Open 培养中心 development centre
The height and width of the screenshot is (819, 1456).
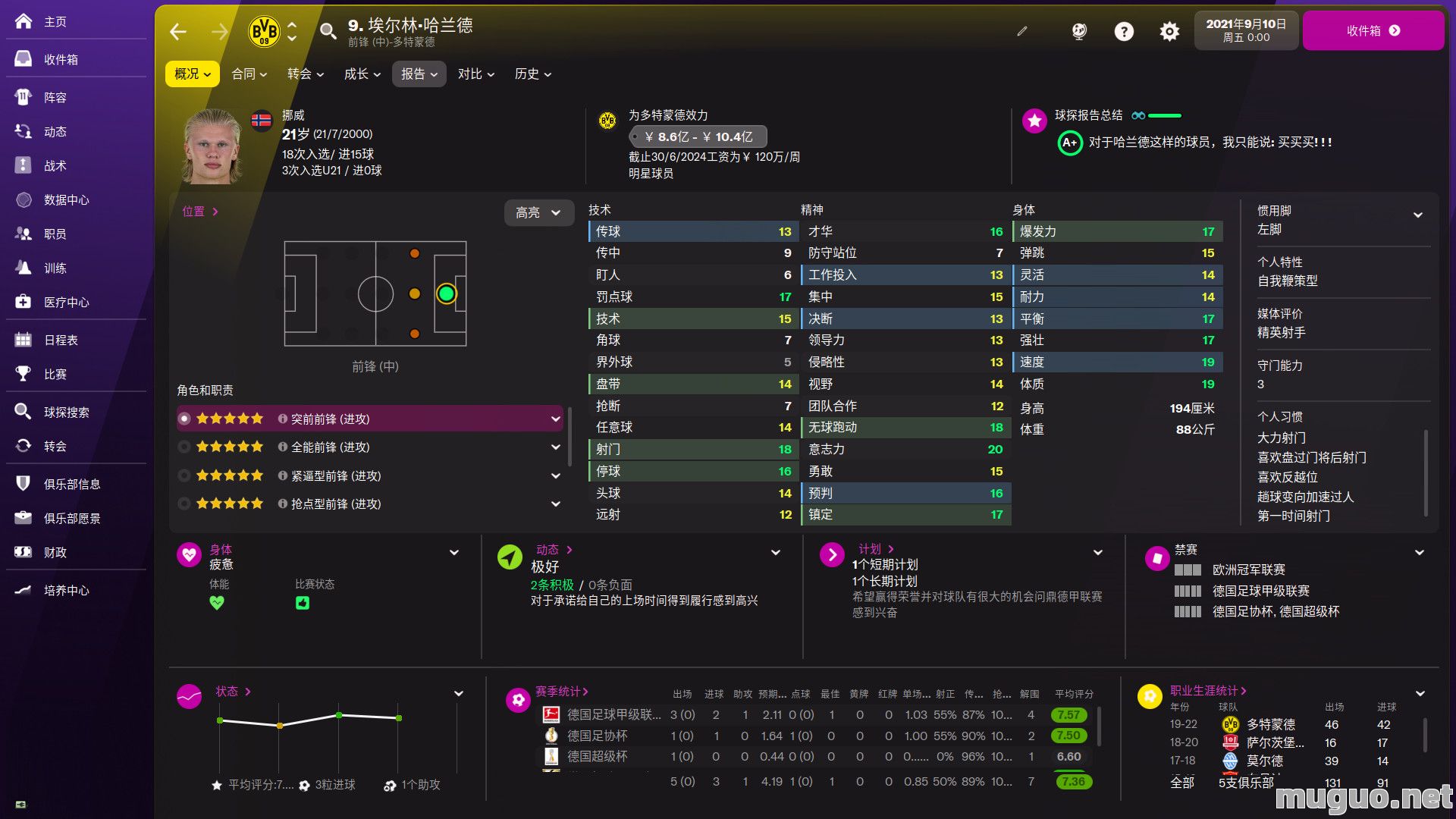coord(52,590)
